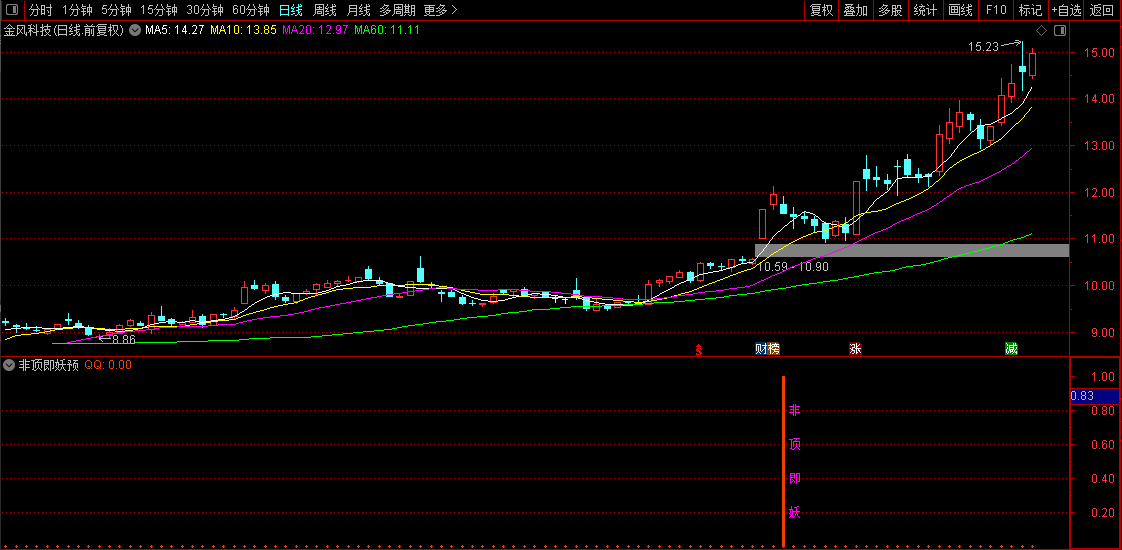Select the 周线 weekly chart tab
Image resolution: width=1122 pixels, height=550 pixels.
tap(325, 10)
